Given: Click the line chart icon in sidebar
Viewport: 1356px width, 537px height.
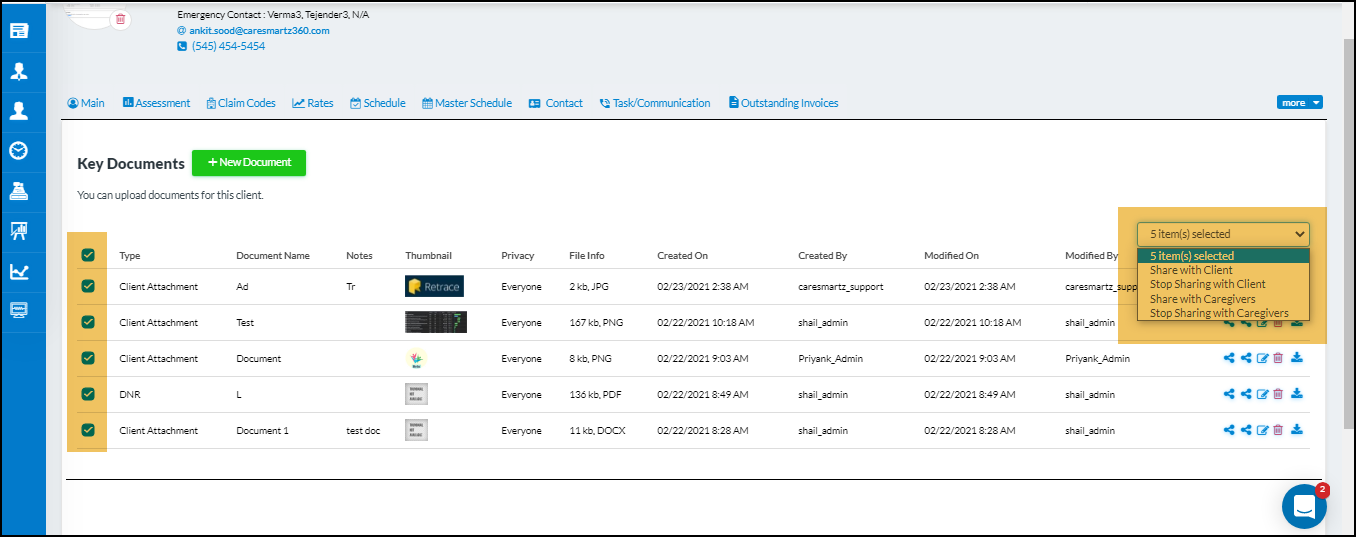Looking at the screenshot, I should 18,271.
